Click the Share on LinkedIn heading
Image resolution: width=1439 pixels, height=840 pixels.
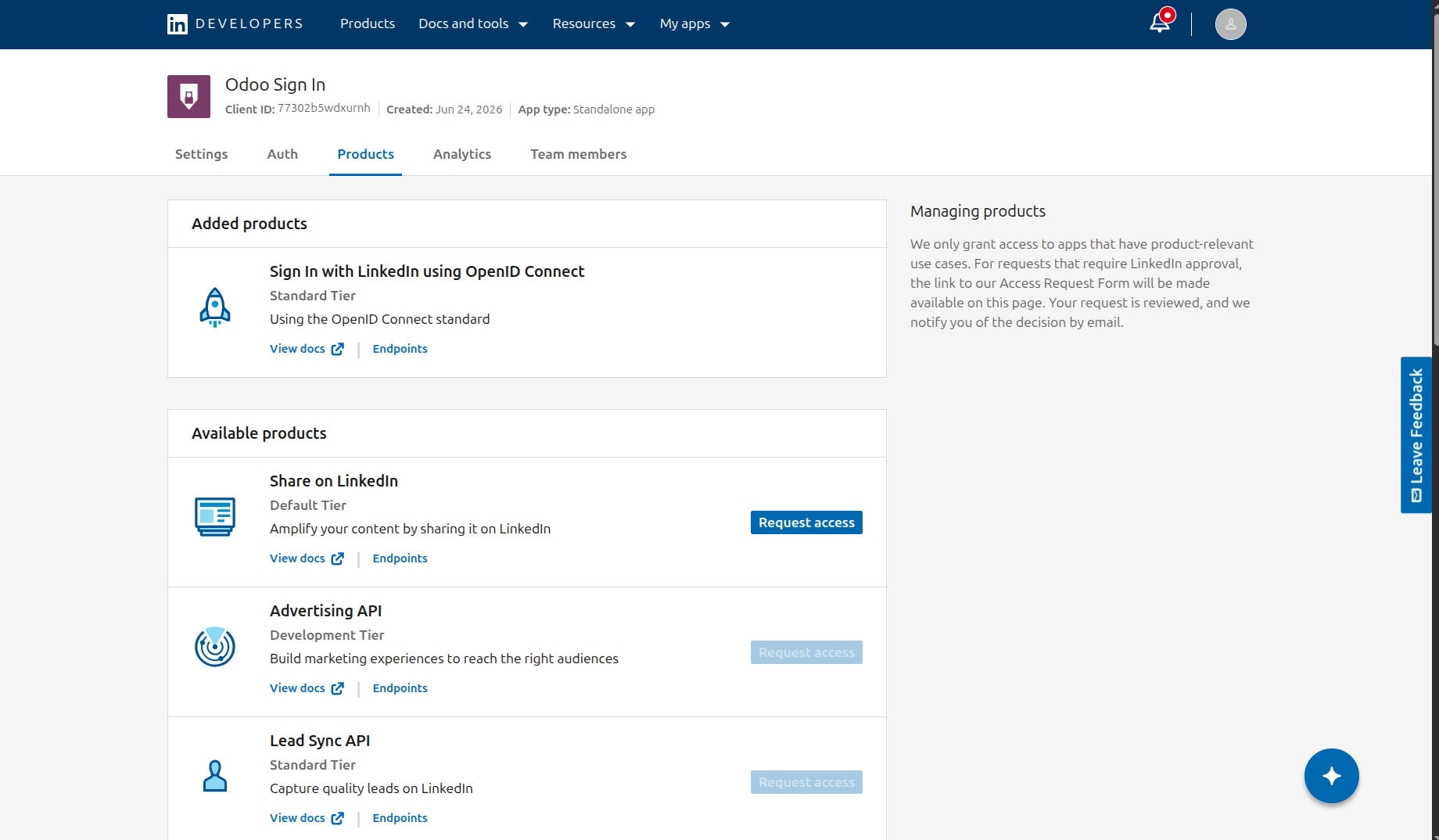coord(334,481)
